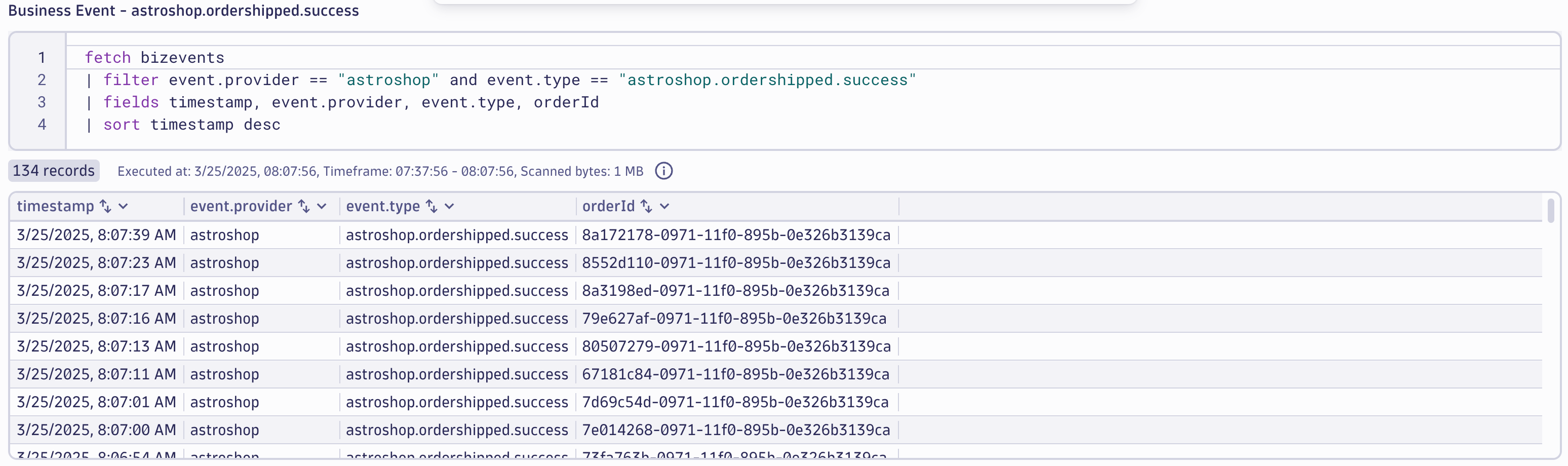Viewport: 1568px width, 466px height.
Task: Select orderId 80507279-0971-11f0-895b-0e326b3139ca
Action: 736,346
